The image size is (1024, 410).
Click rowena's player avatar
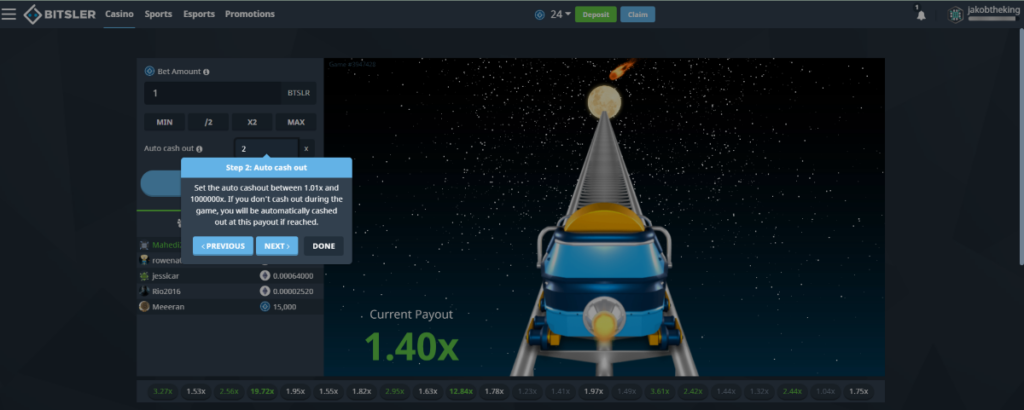pyautogui.click(x=144, y=260)
